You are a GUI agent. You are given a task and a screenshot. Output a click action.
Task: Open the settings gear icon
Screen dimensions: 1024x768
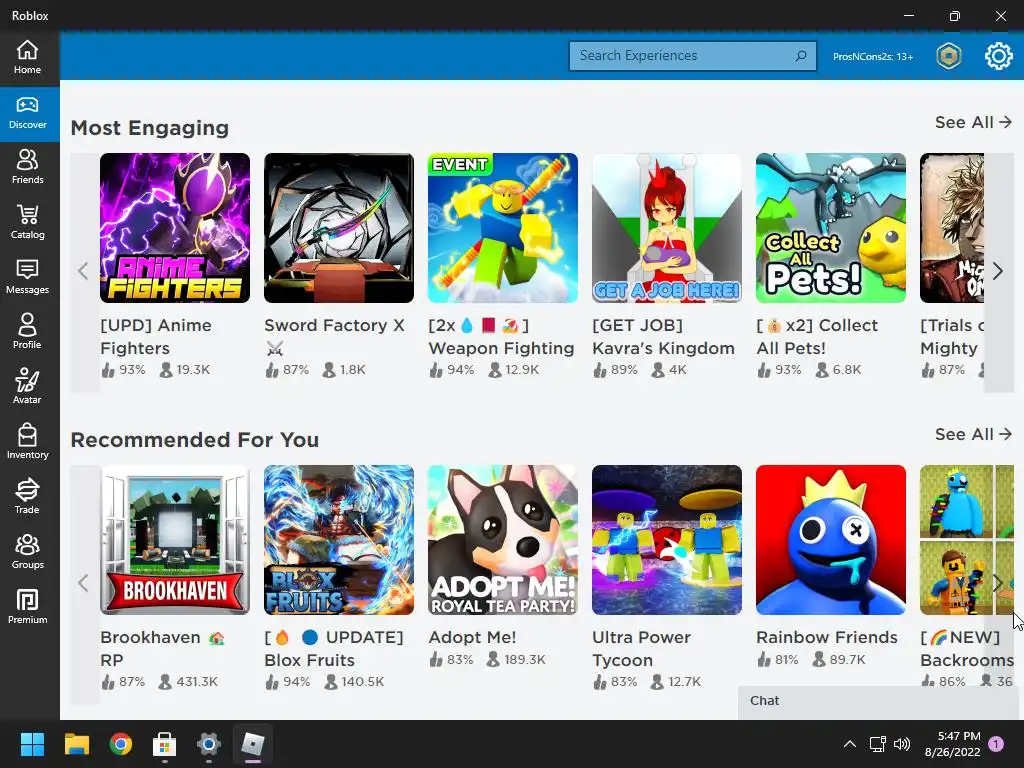999,56
